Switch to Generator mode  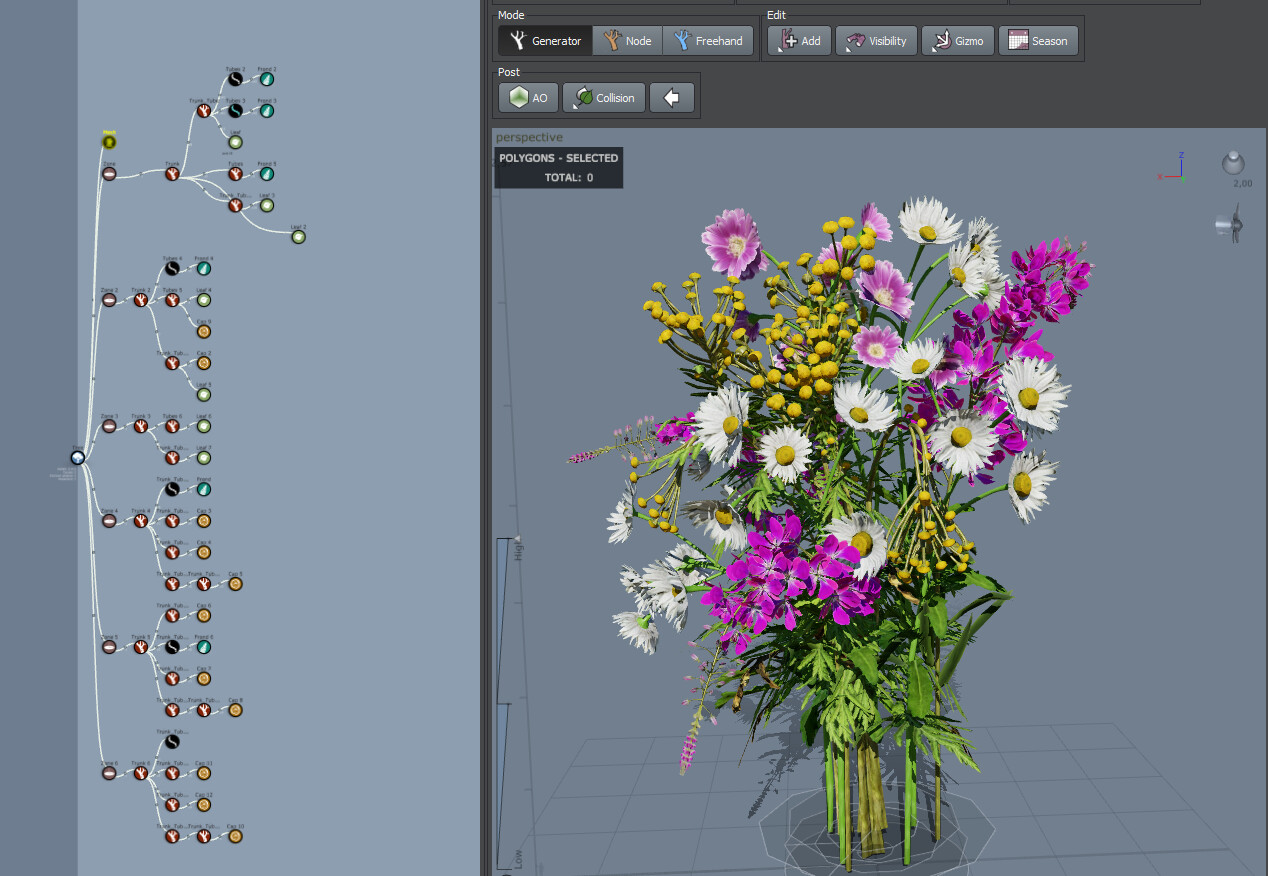[545, 41]
